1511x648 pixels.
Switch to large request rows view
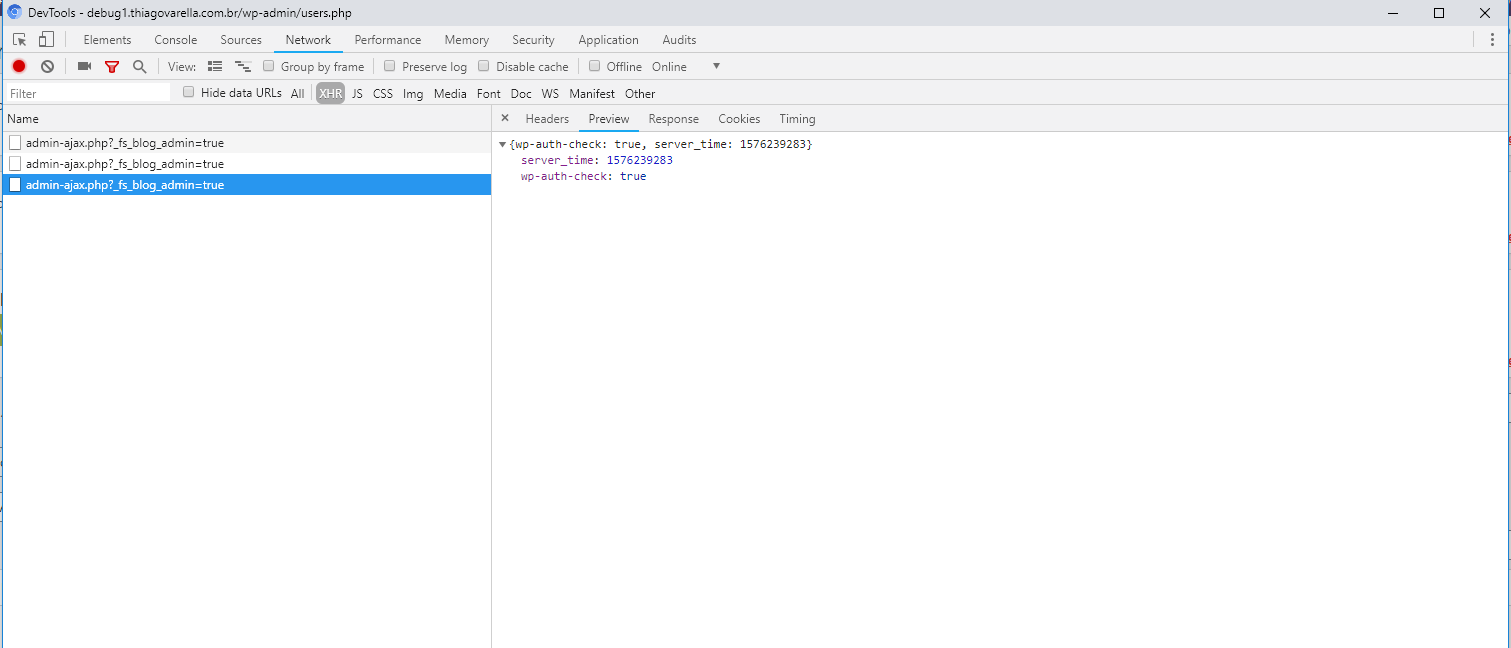[215, 66]
